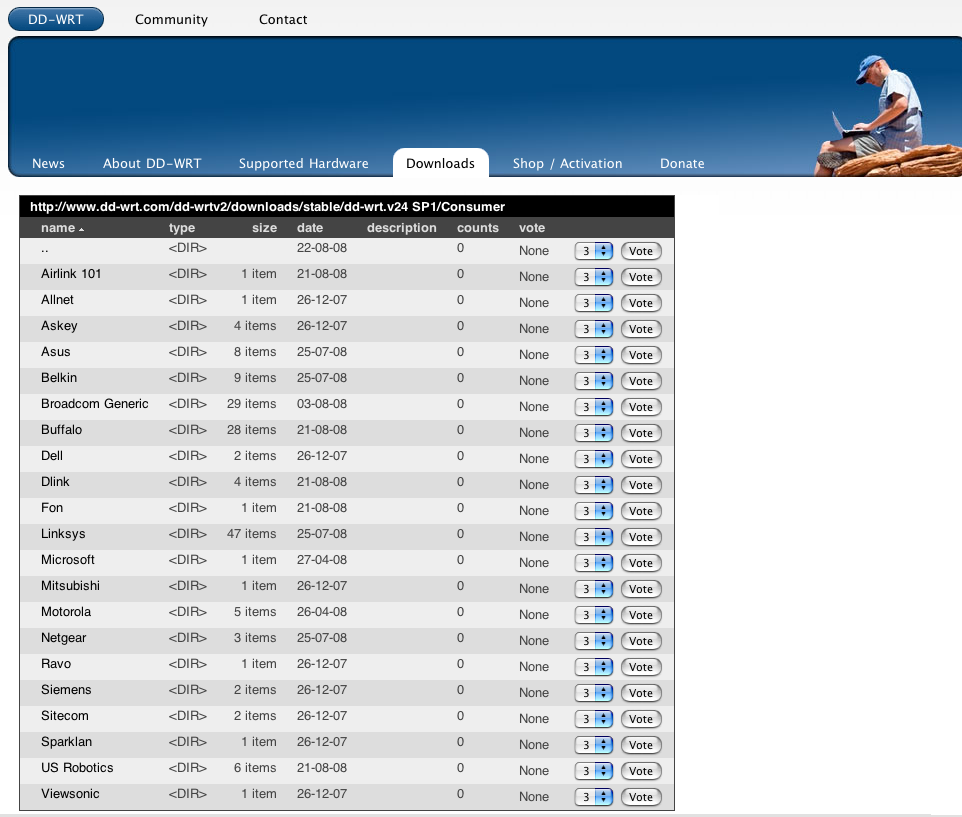This screenshot has width=962, height=817.
Task: Open rating dropdown in Asus row
Action: coord(593,355)
